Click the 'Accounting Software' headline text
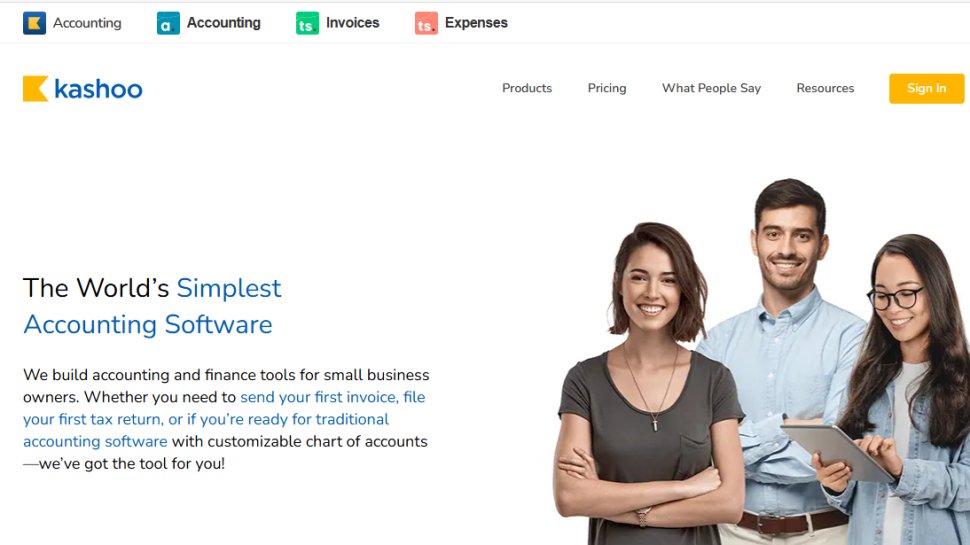The width and height of the screenshot is (970, 545). click(x=148, y=325)
